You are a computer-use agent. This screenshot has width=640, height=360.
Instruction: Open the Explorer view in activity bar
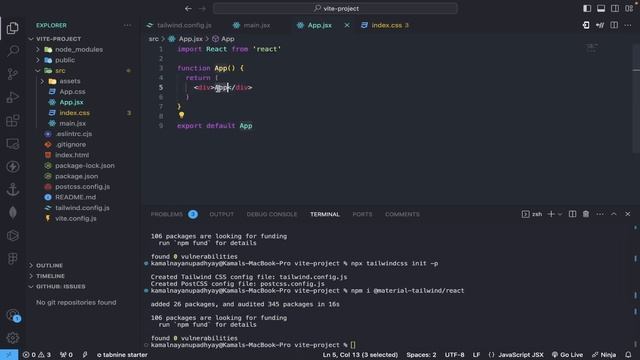click(13, 28)
